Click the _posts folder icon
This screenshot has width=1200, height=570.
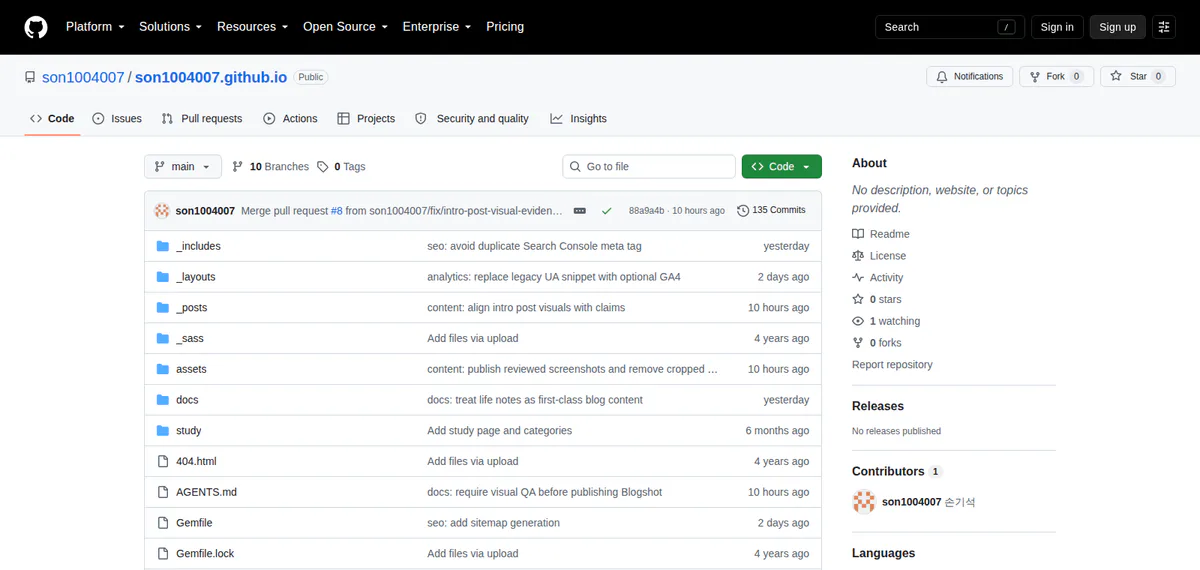tap(163, 308)
